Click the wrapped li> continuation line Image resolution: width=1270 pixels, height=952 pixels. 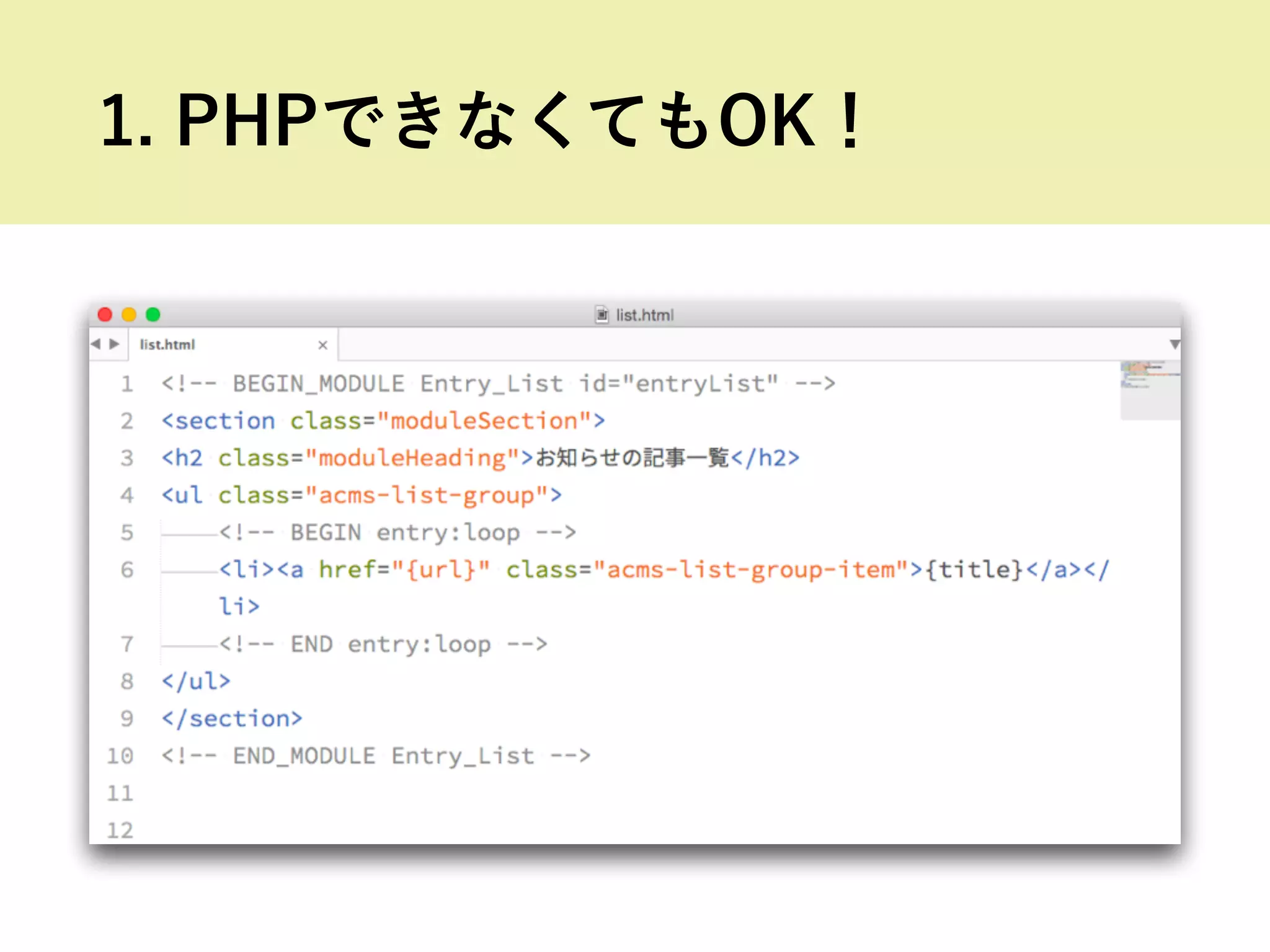[239, 606]
